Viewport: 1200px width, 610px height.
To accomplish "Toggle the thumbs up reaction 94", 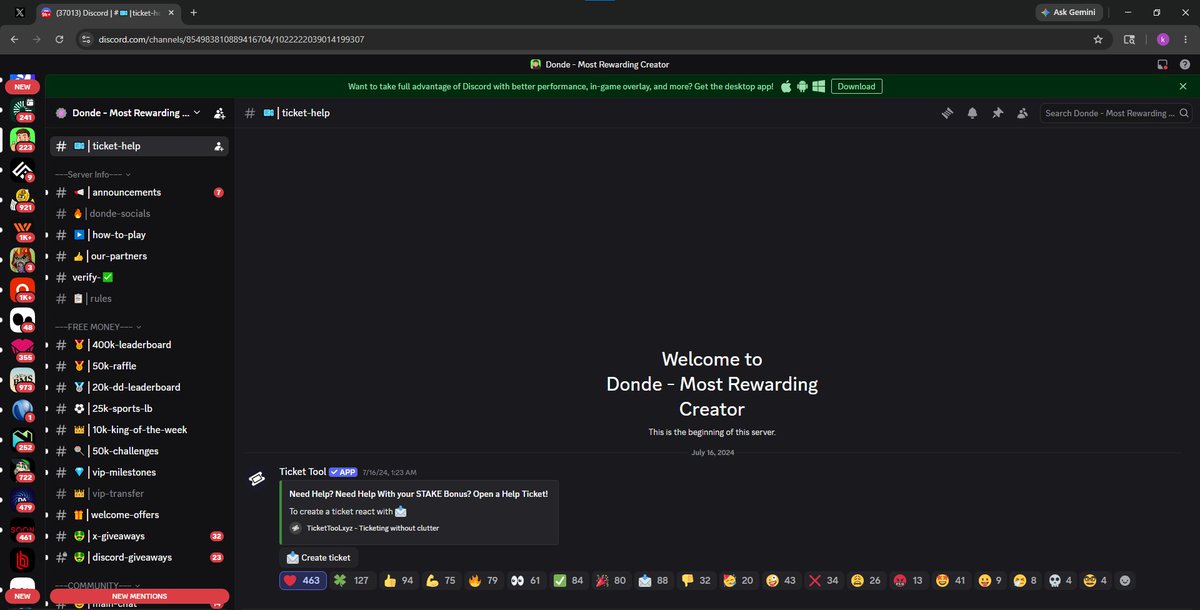I will tap(399, 580).
